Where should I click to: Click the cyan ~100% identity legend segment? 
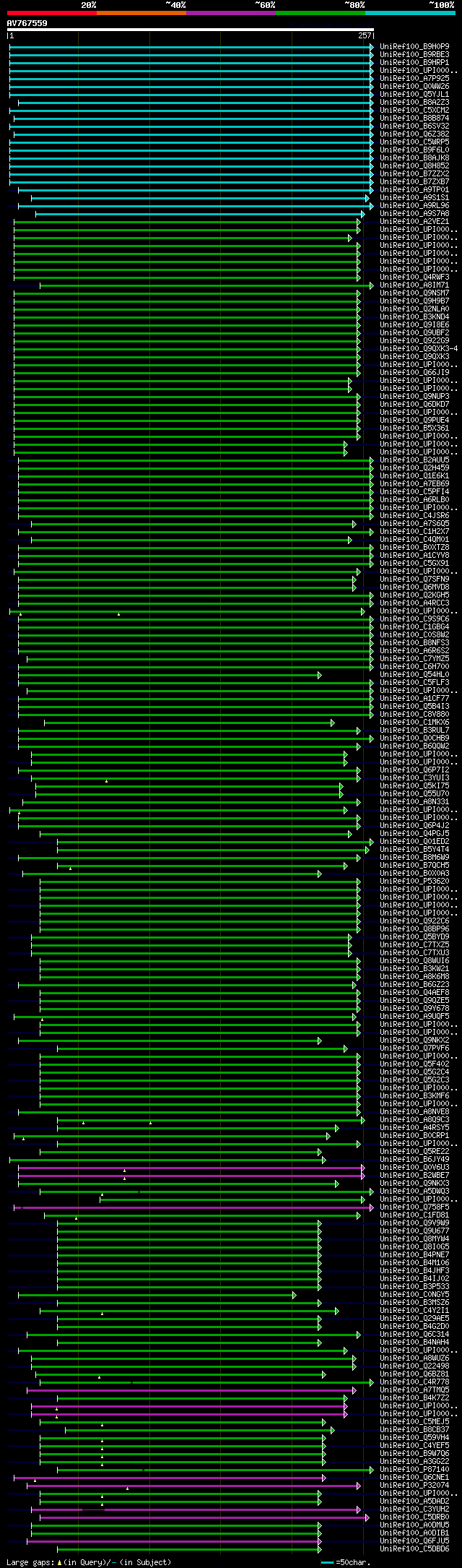point(410,13)
